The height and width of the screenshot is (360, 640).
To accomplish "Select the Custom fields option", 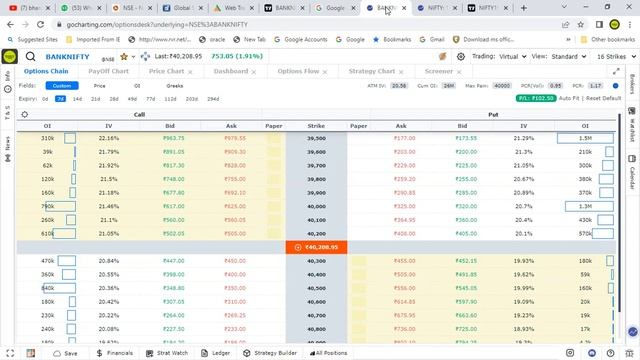I will point(62,86).
